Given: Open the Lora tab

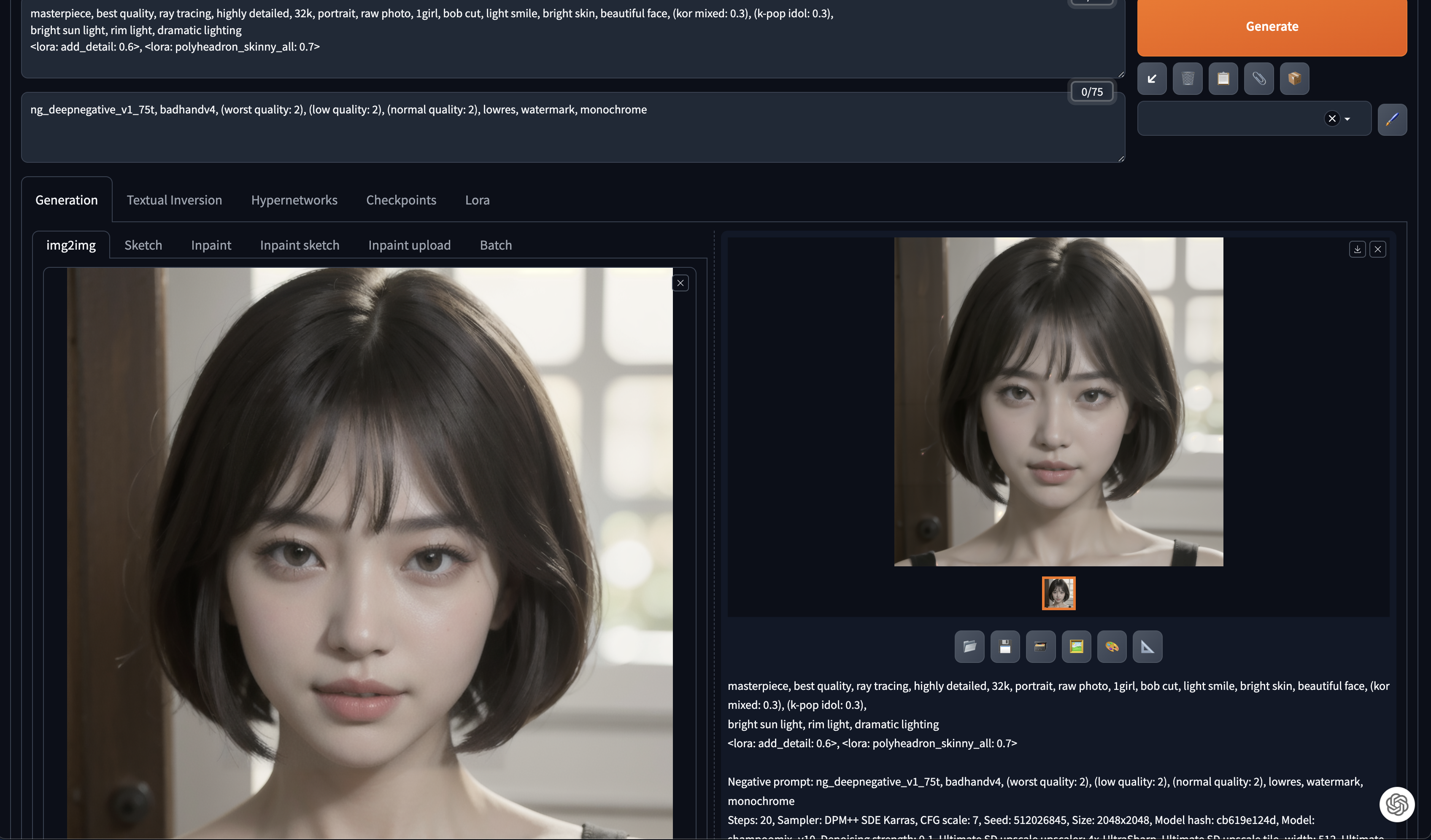Looking at the screenshot, I should point(477,200).
